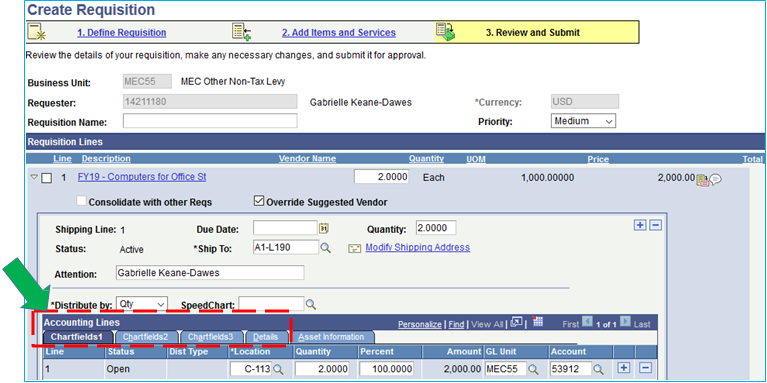Click the Modify Shipping Address link
Viewport: 767px width, 383px height.
click(x=418, y=247)
